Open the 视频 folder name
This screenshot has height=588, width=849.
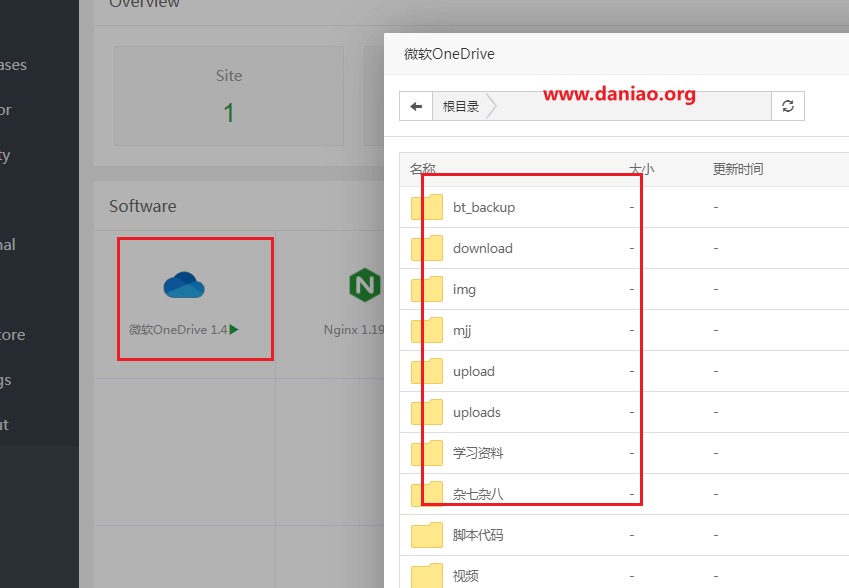point(466,576)
